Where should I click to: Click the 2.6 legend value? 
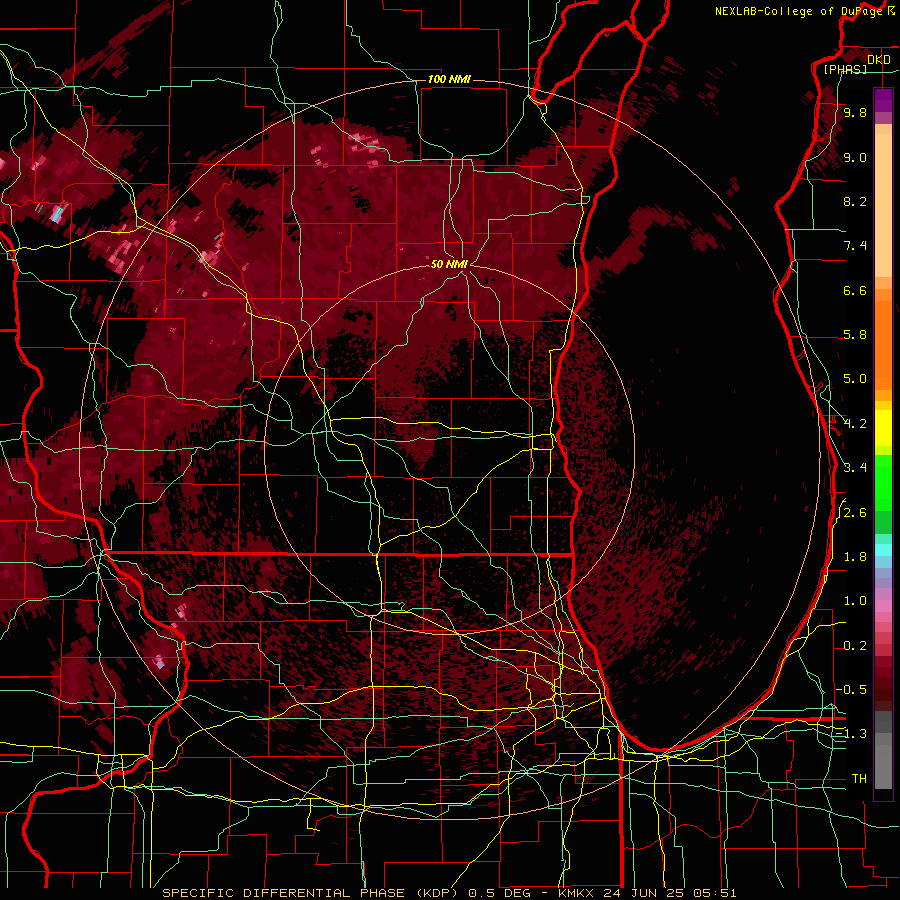point(855,513)
